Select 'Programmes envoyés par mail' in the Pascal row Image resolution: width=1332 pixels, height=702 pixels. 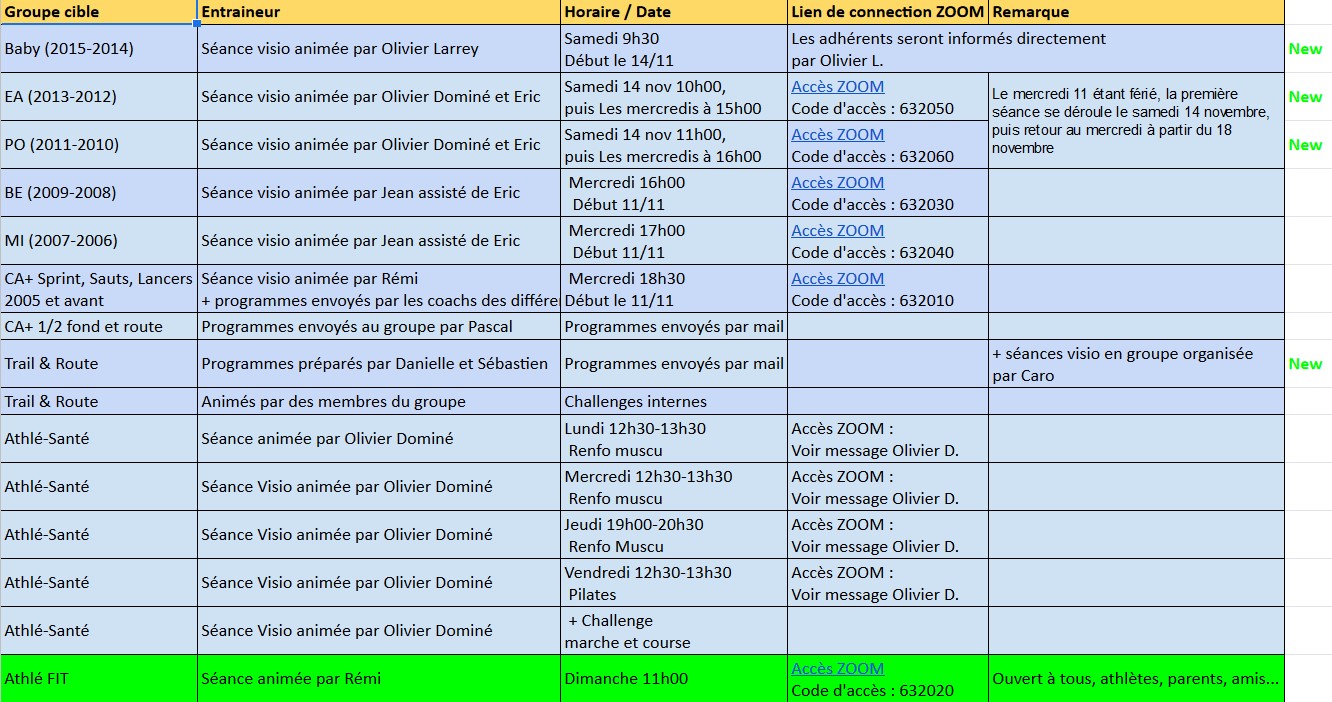tap(674, 326)
